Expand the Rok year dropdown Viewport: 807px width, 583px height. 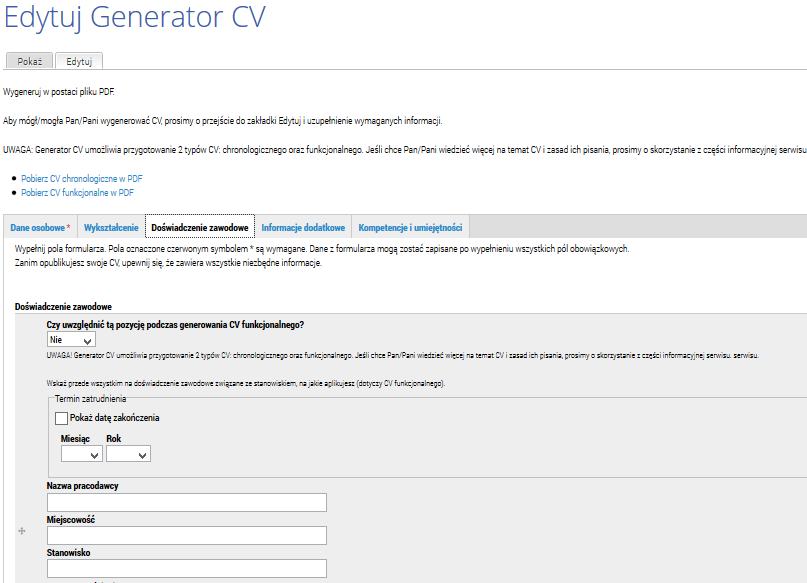tap(128, 454)
